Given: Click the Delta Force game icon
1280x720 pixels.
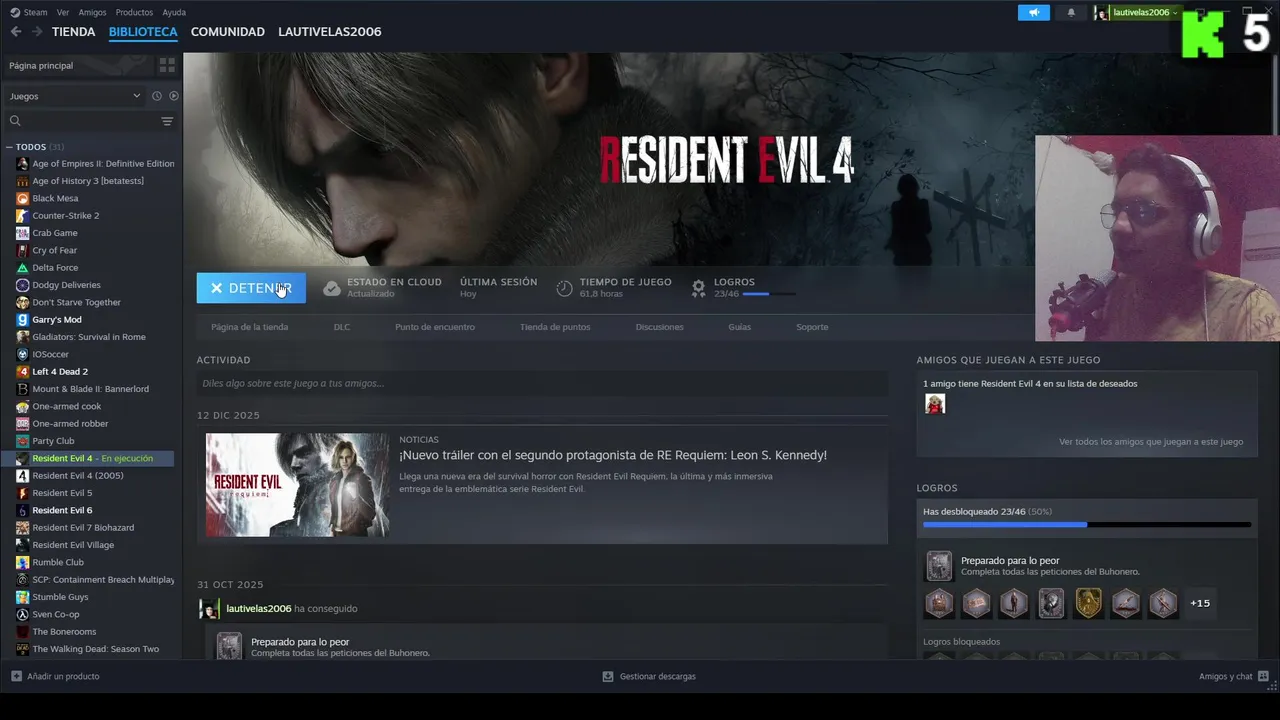Looking at the screenshot, I should tap(22, 268).
